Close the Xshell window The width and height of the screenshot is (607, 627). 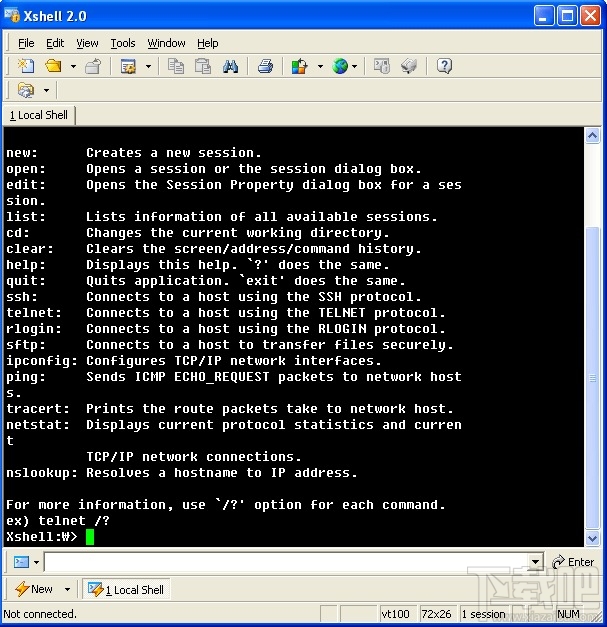(591, 16)
